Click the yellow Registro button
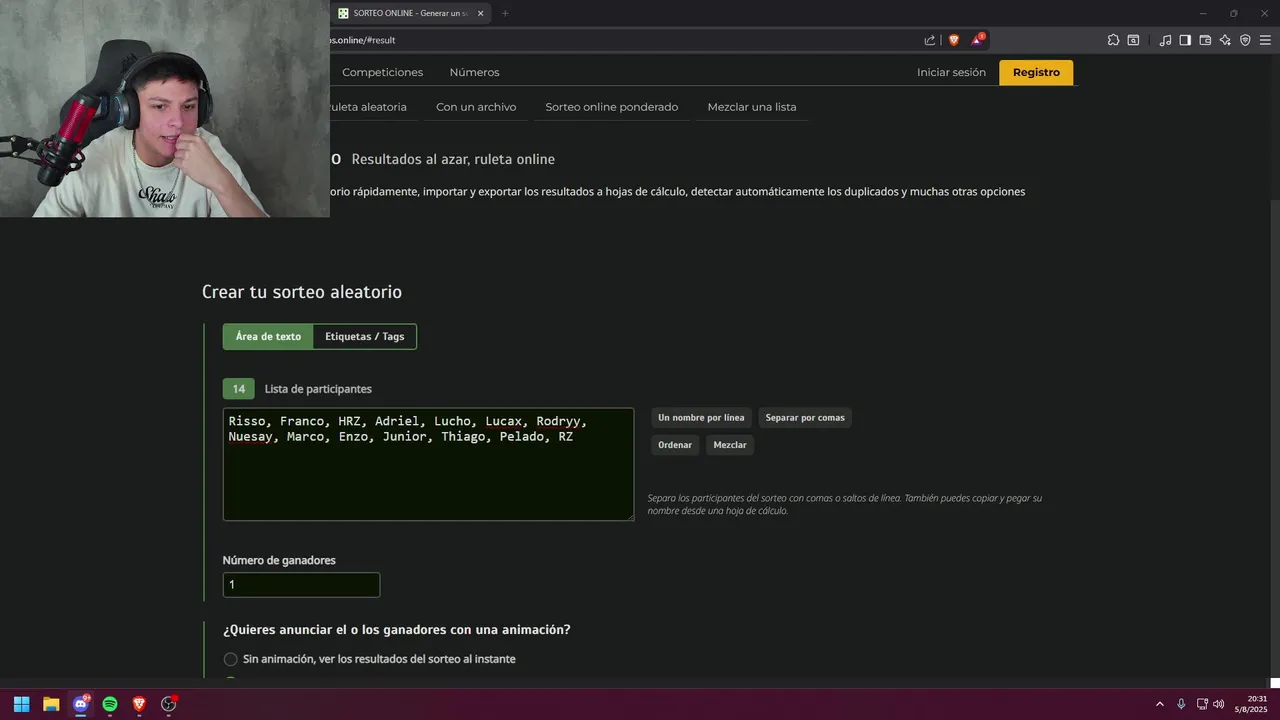The height and width of the screenshot is (720, 1280). point(1036,72)
